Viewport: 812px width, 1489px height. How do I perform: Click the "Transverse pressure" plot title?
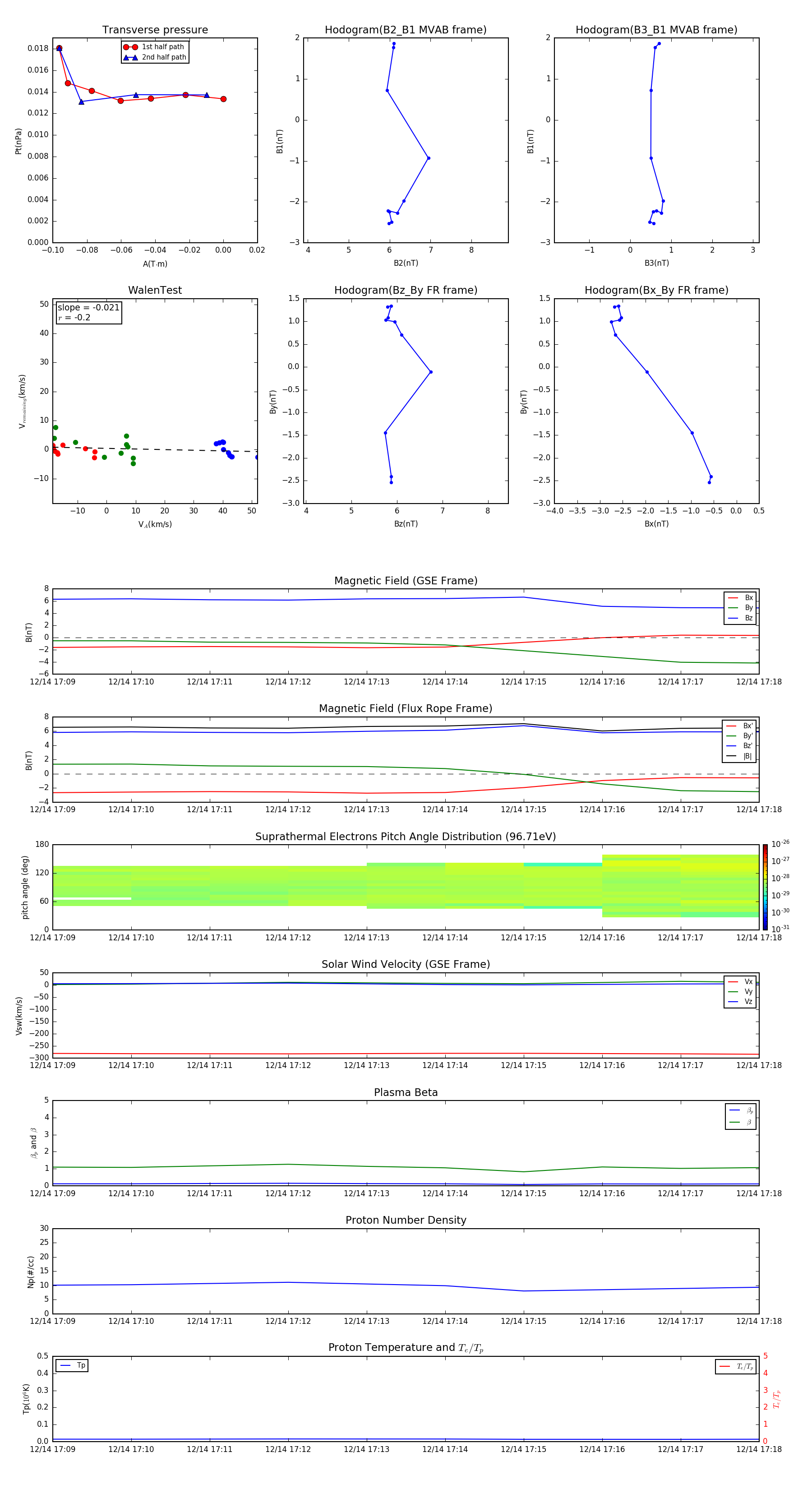point(155,30)
